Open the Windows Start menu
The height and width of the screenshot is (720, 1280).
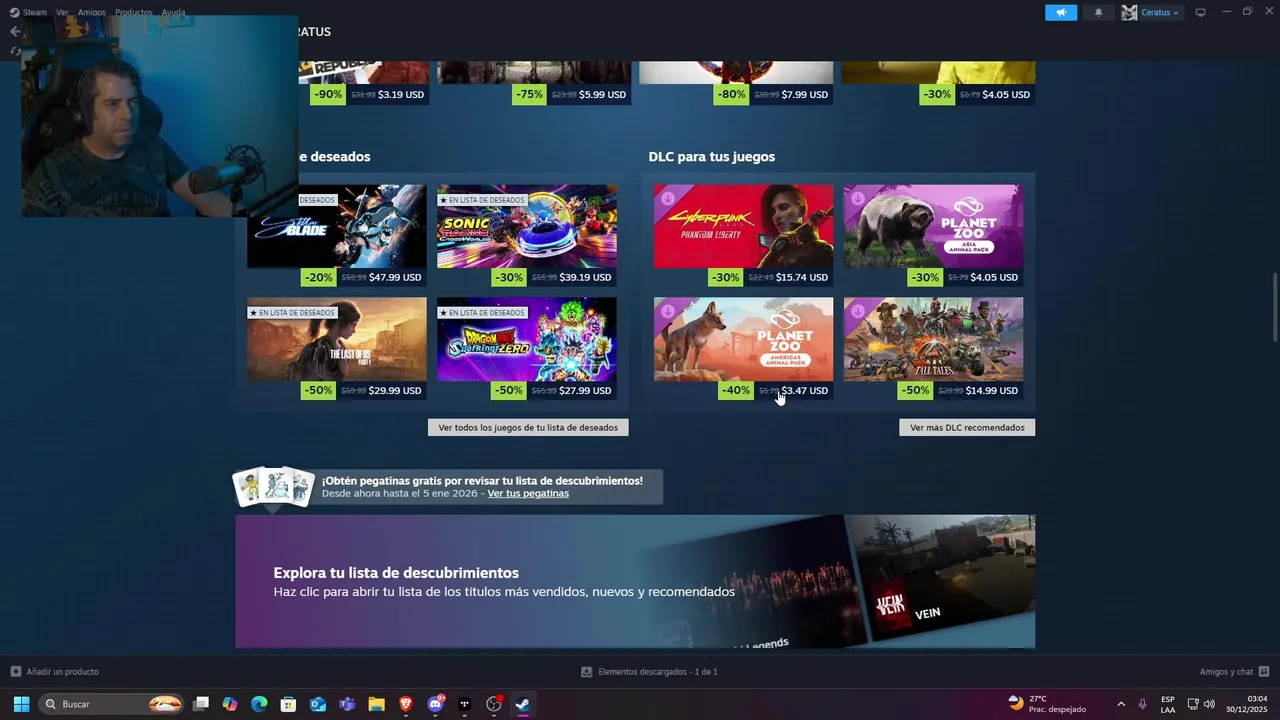click(21, 704)
